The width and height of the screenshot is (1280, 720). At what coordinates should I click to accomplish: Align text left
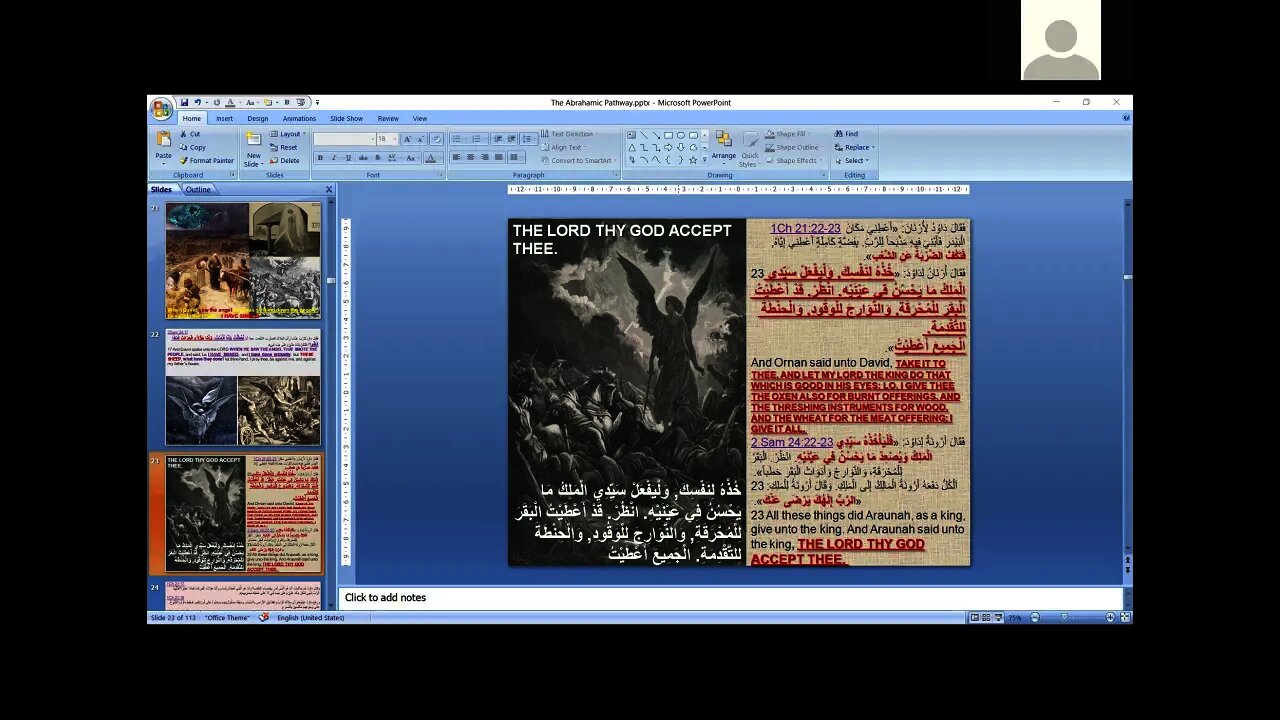click(x=457, y=157)
